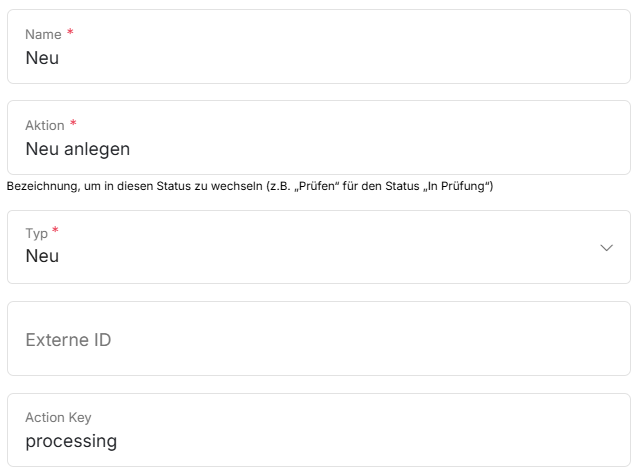The width and height of the screenshot is (637, 473).
Task: Click the Typ field label
Action: coord(36,233)
